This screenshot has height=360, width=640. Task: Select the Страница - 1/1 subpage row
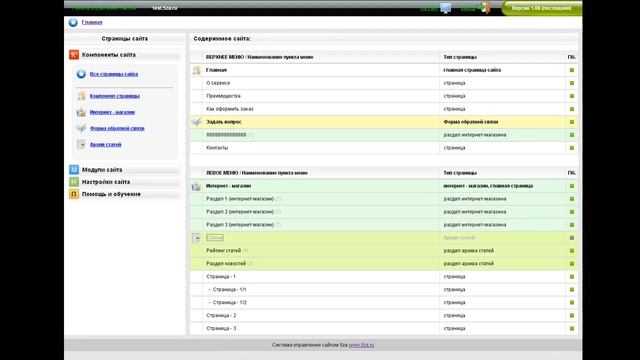tap(384, 289)
